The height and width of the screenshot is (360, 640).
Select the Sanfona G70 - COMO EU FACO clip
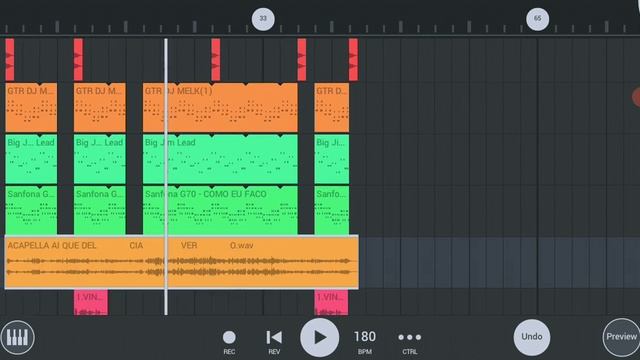click(220, 210)
